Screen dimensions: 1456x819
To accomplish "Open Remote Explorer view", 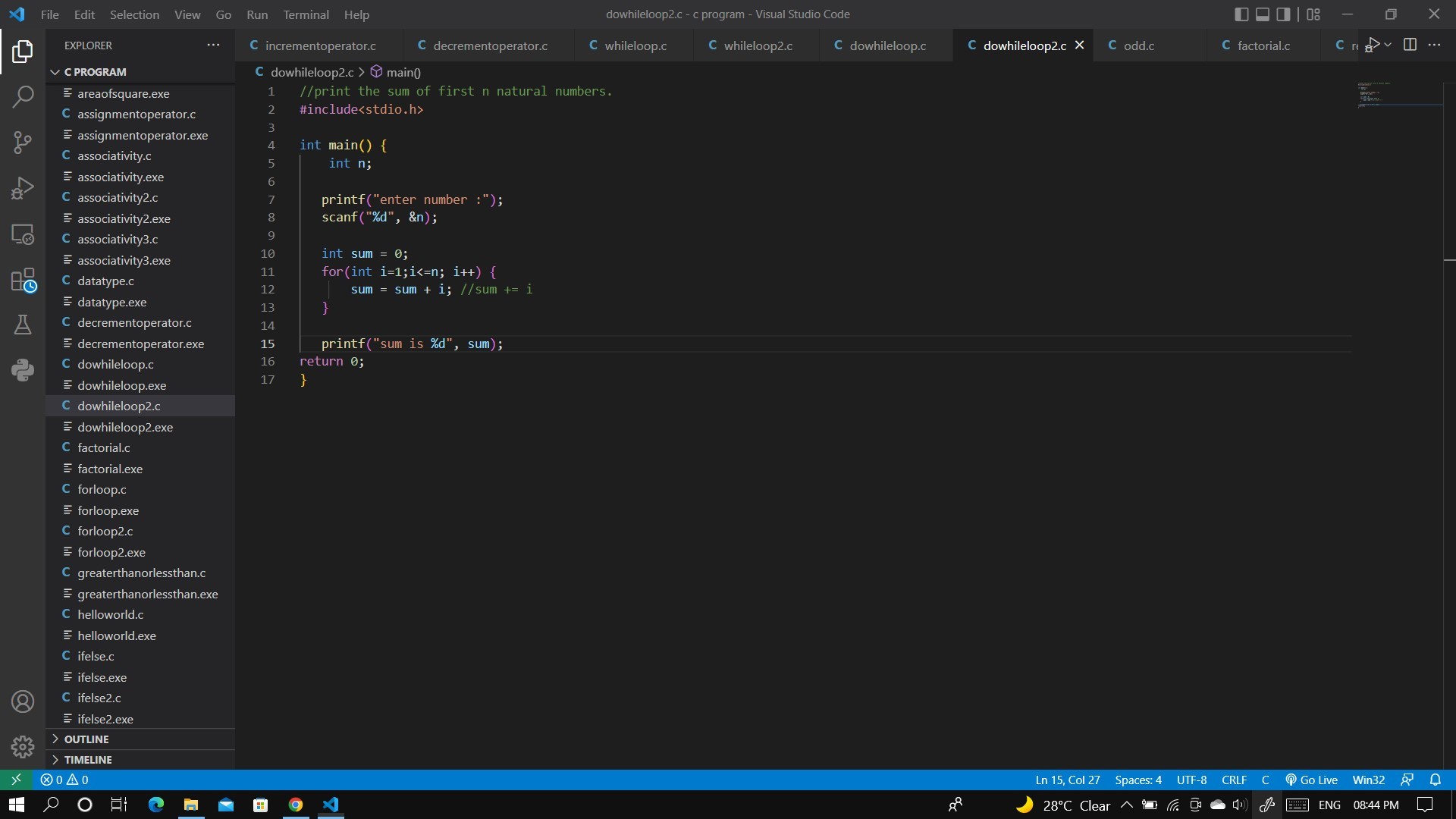I will [23, 234].
